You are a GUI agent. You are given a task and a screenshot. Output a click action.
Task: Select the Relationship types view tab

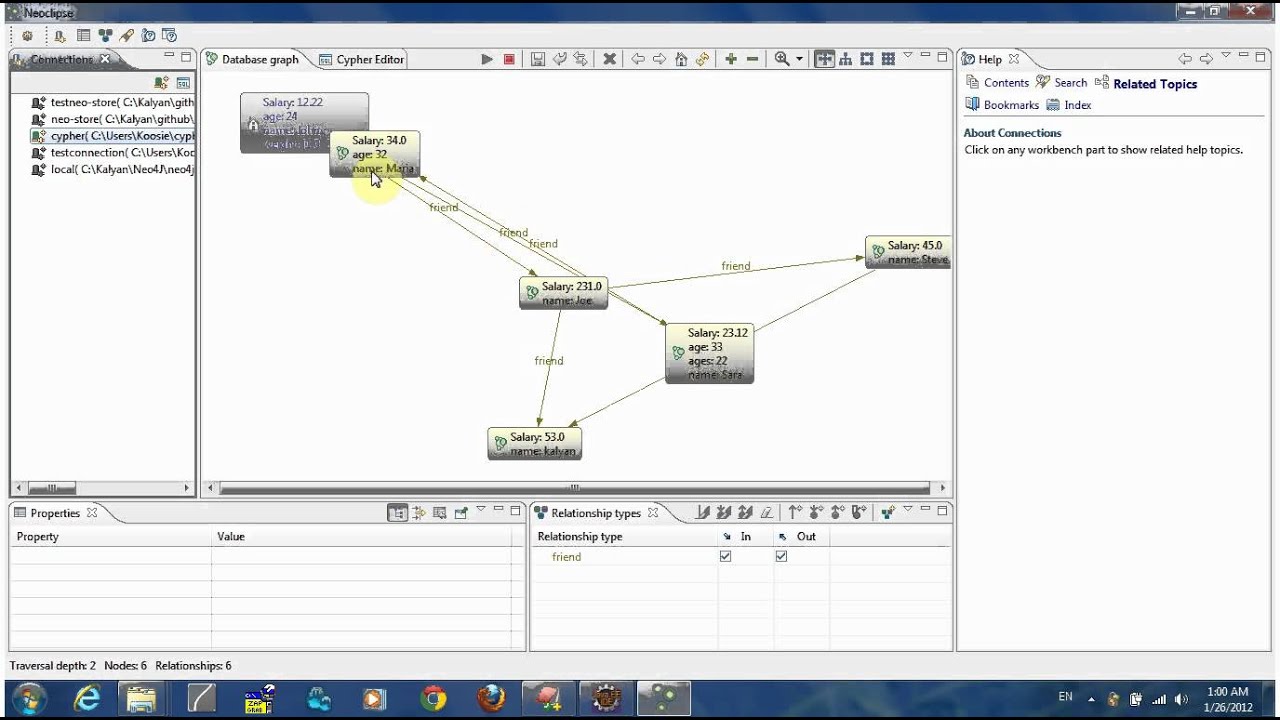tap(596, 513)
